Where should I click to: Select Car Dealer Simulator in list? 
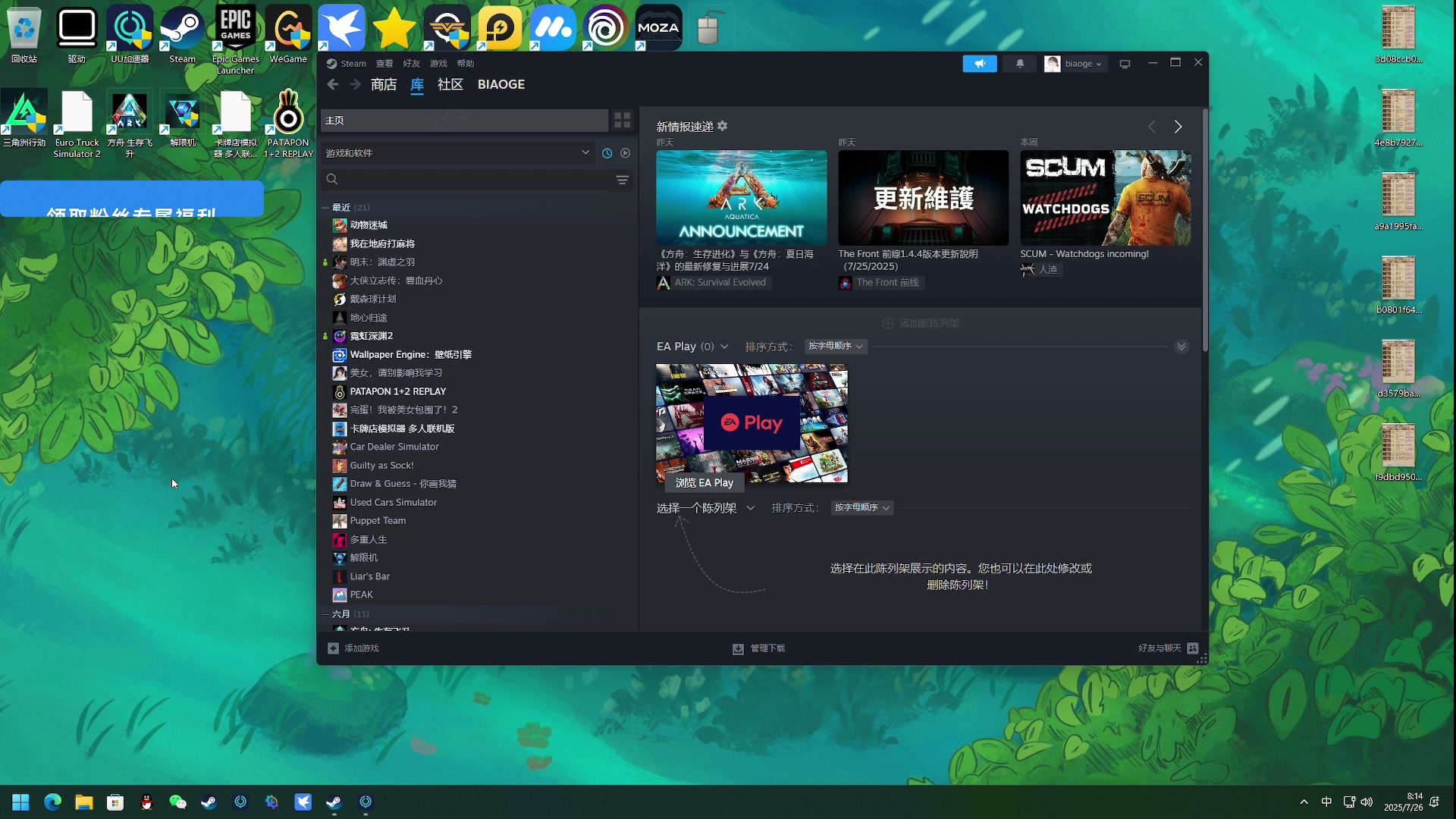point(394,447)
